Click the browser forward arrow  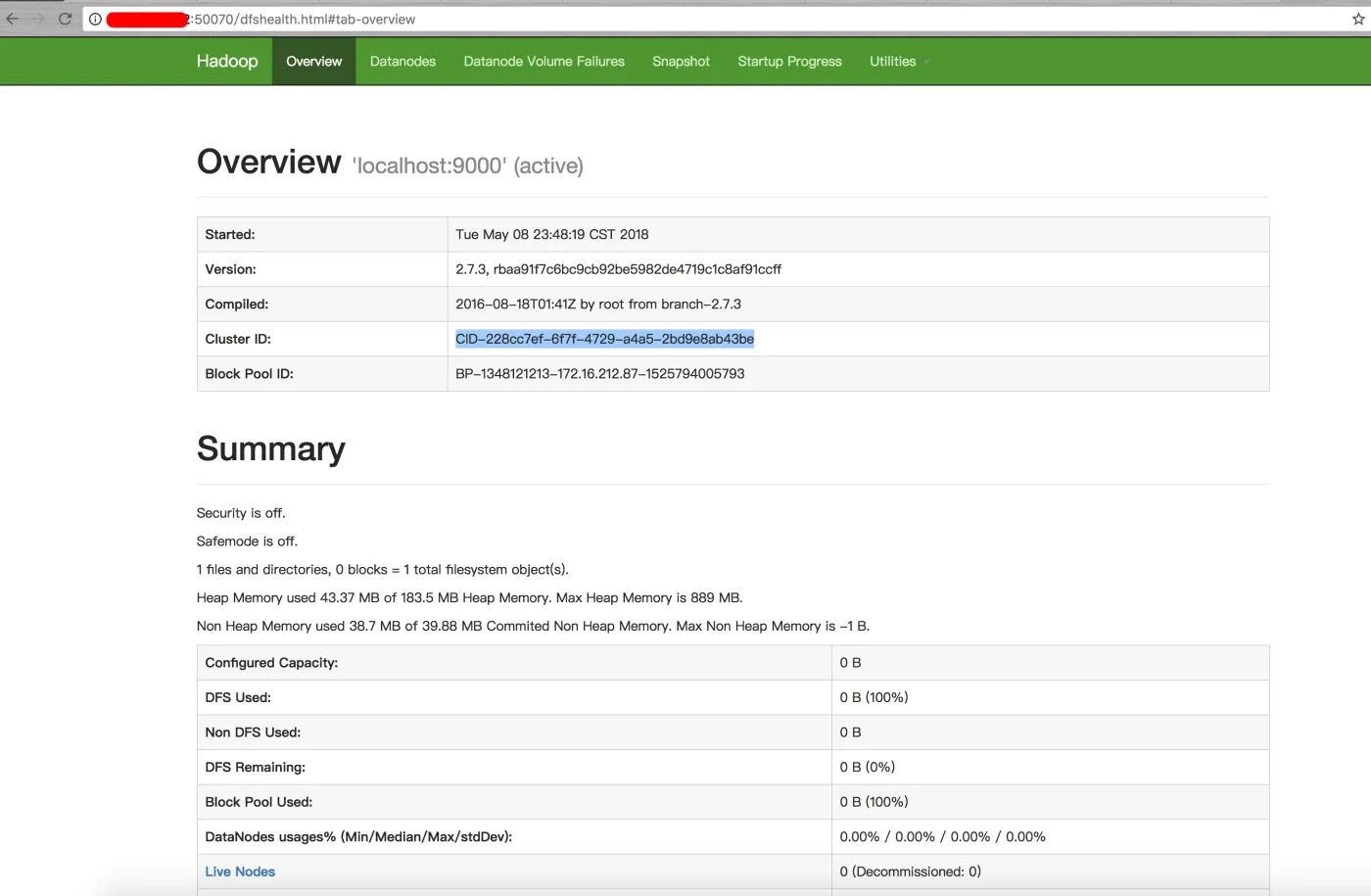[39, 19]
